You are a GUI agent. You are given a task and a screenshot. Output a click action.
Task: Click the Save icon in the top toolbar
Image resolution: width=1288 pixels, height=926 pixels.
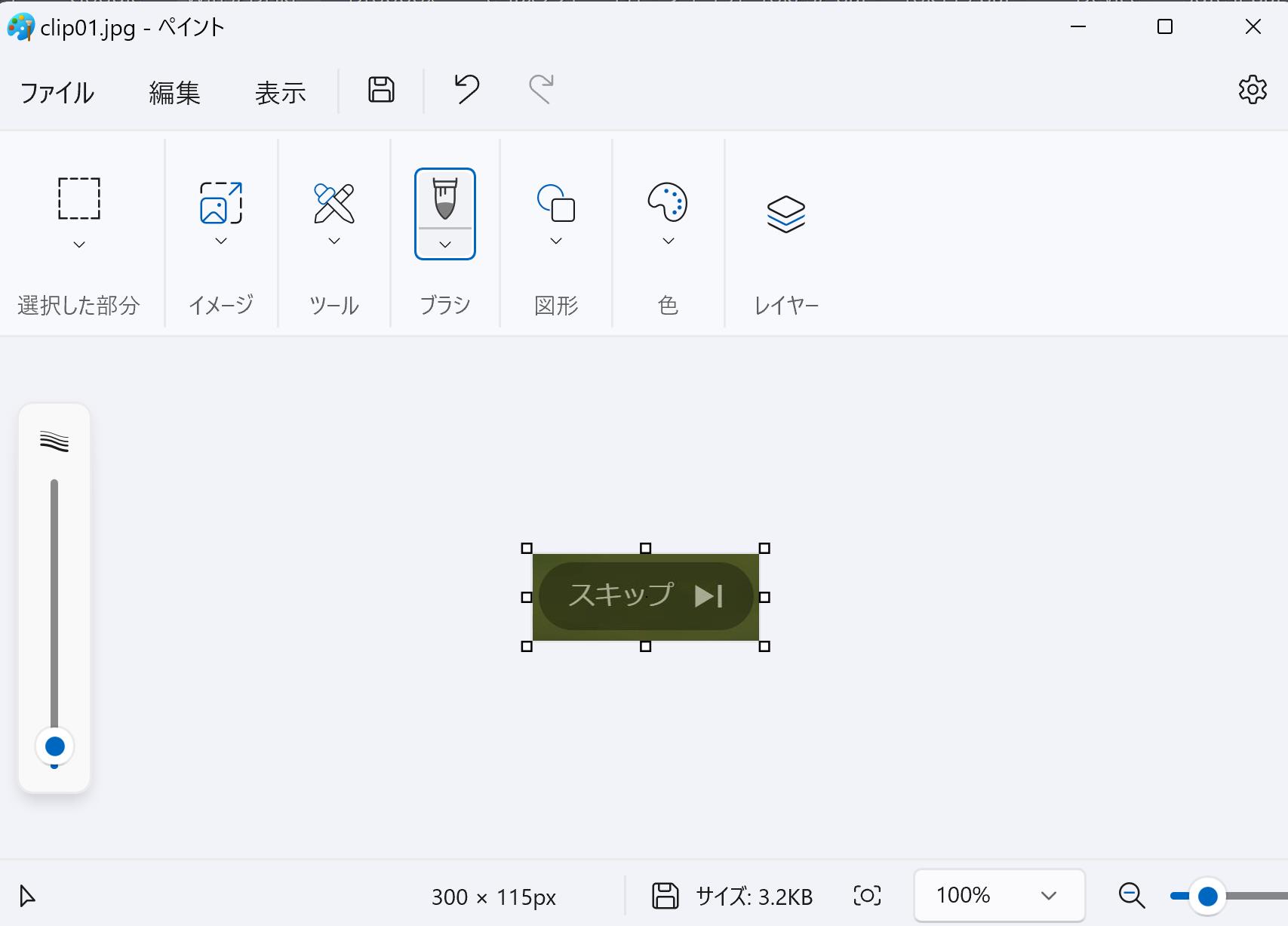(381, 90)
